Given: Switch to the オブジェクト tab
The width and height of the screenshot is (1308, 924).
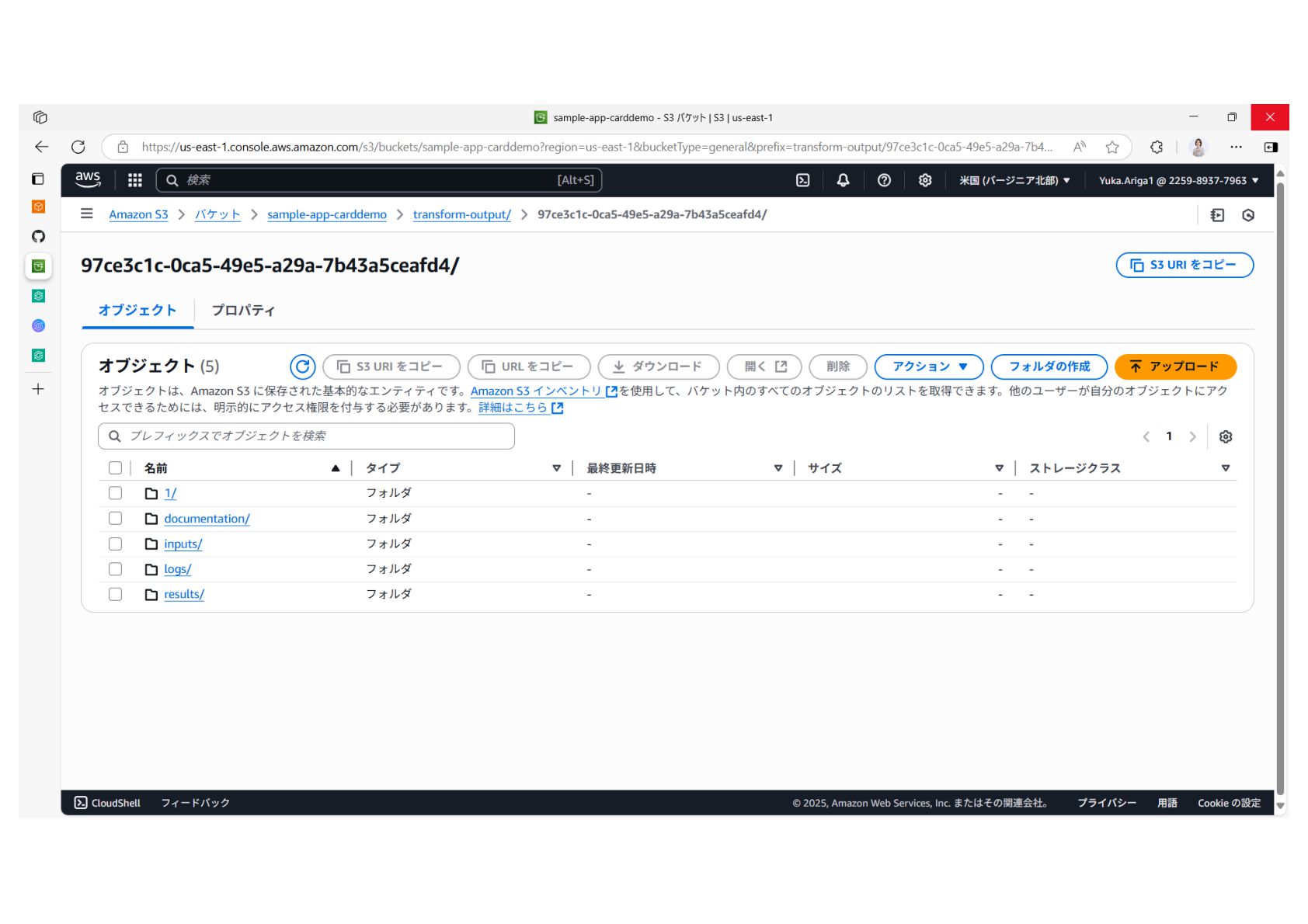Looking at the screenshot, I should tap(137, 311).
